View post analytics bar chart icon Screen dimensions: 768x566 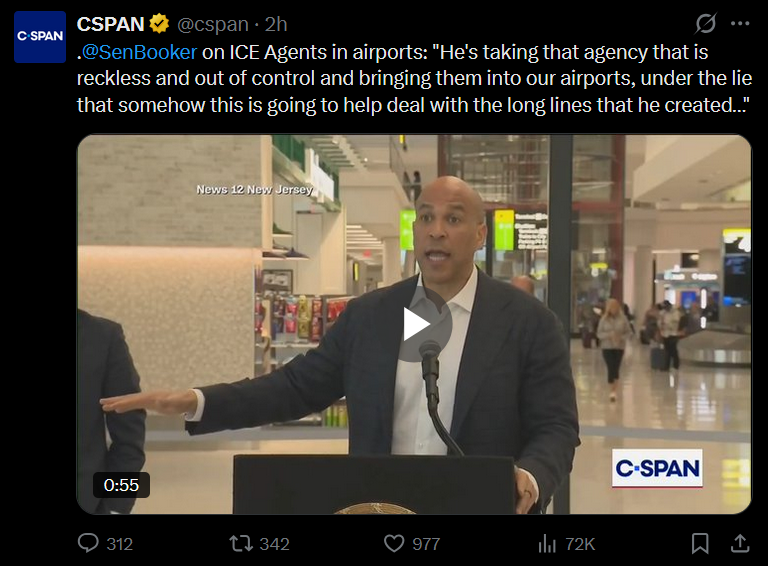pyautogui.click(x=547, y=543)
